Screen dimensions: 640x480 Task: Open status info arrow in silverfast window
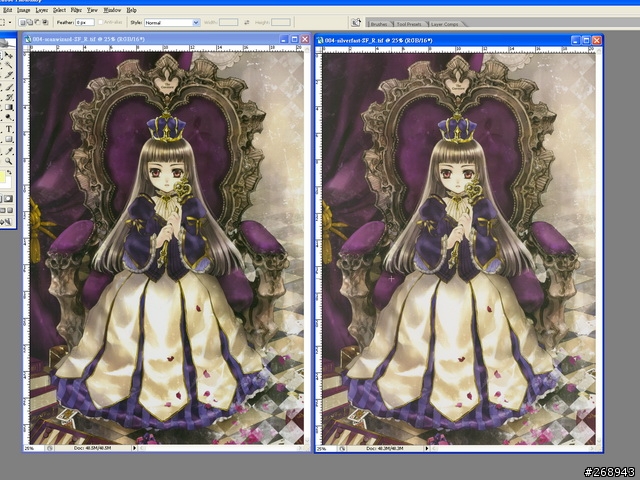click(x=427, y=449)
